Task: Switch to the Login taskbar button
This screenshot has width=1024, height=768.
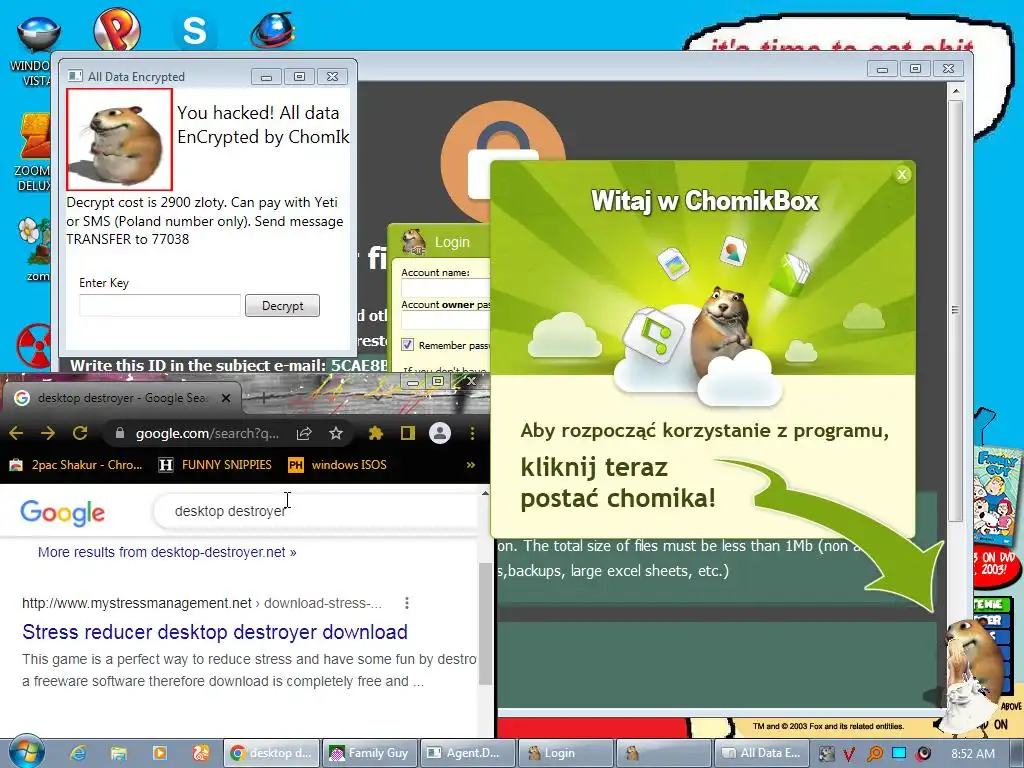Action: point(566,753)
